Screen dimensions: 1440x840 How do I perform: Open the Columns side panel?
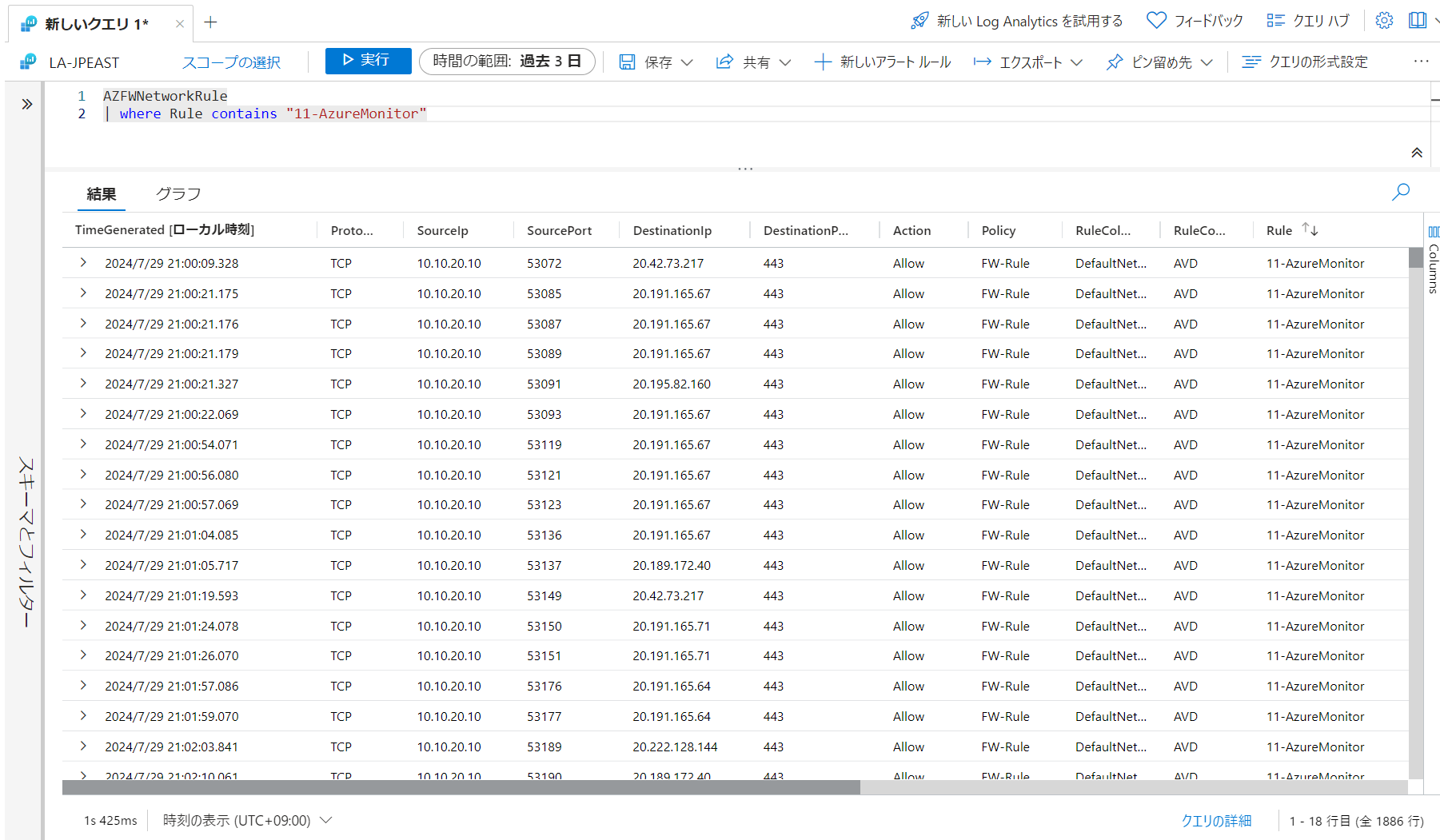1433,259
